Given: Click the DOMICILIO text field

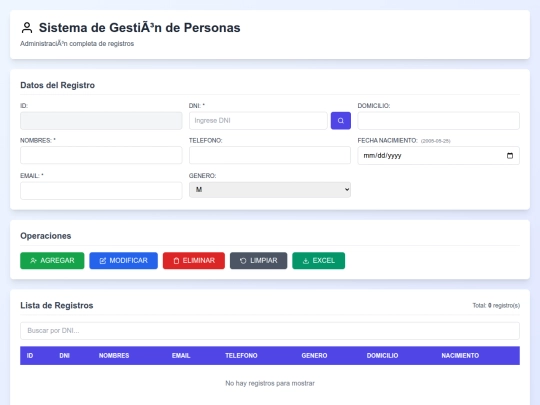Looking at the screenshot, I should pyautogui.click(x=438, y=121).
